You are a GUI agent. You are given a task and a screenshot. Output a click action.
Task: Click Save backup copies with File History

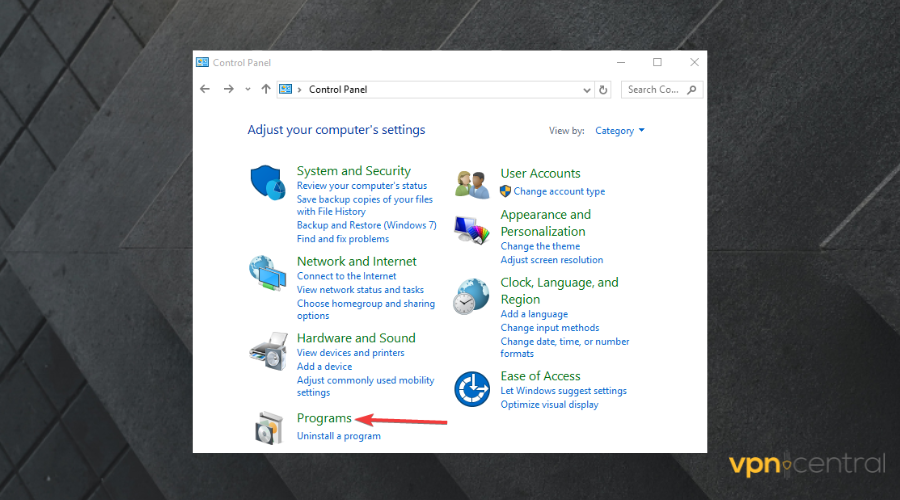point(364,206)
